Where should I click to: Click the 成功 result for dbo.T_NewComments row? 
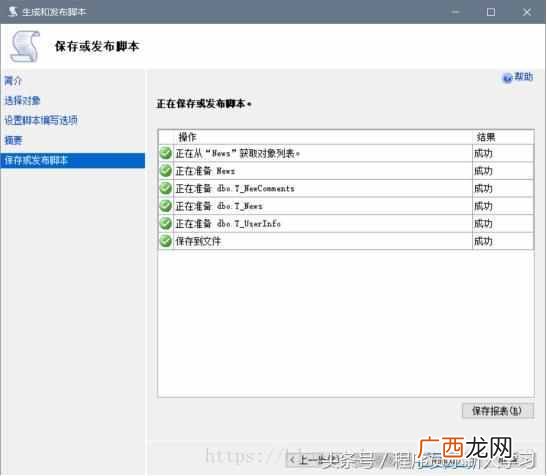coord(483,188)
